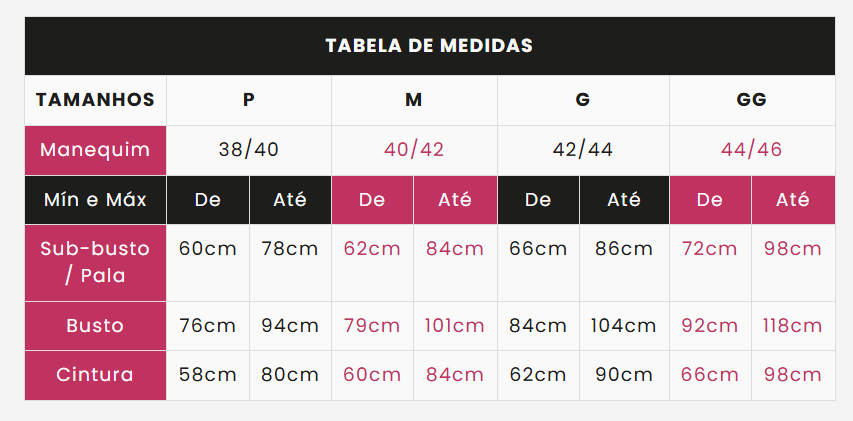853x421 pixels.
Task: Click the Busto row label
Action: [96, 326]
